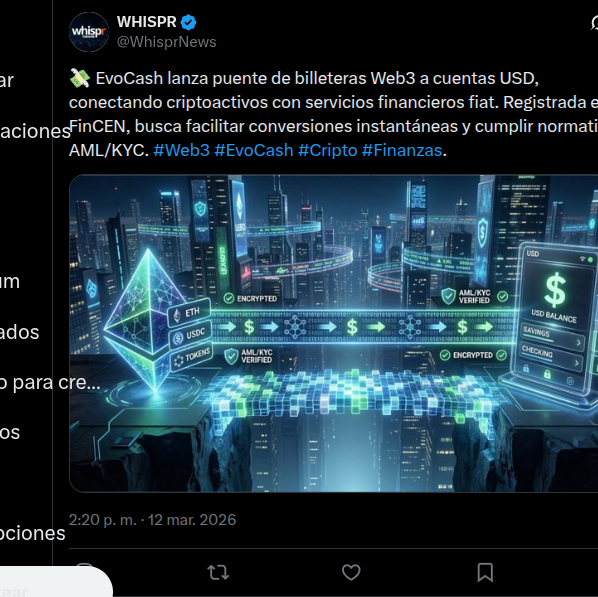Like the post with the heart icon

[351, 572]
